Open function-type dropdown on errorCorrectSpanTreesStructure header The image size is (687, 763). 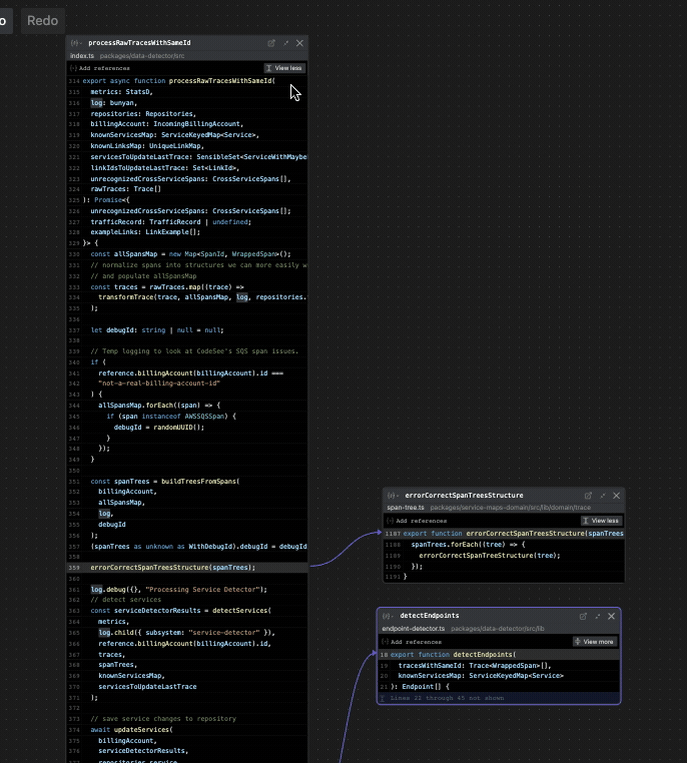coord(393,495)
